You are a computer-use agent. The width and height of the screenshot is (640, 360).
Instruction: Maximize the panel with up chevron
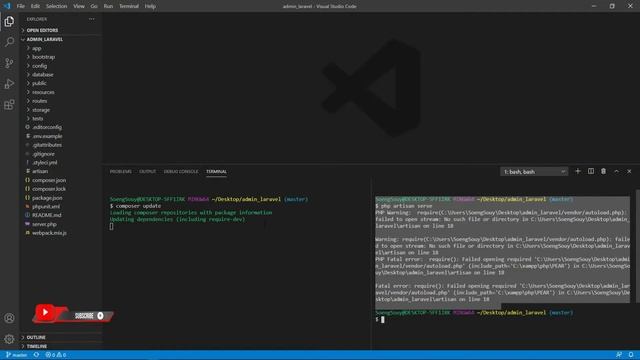616,171
